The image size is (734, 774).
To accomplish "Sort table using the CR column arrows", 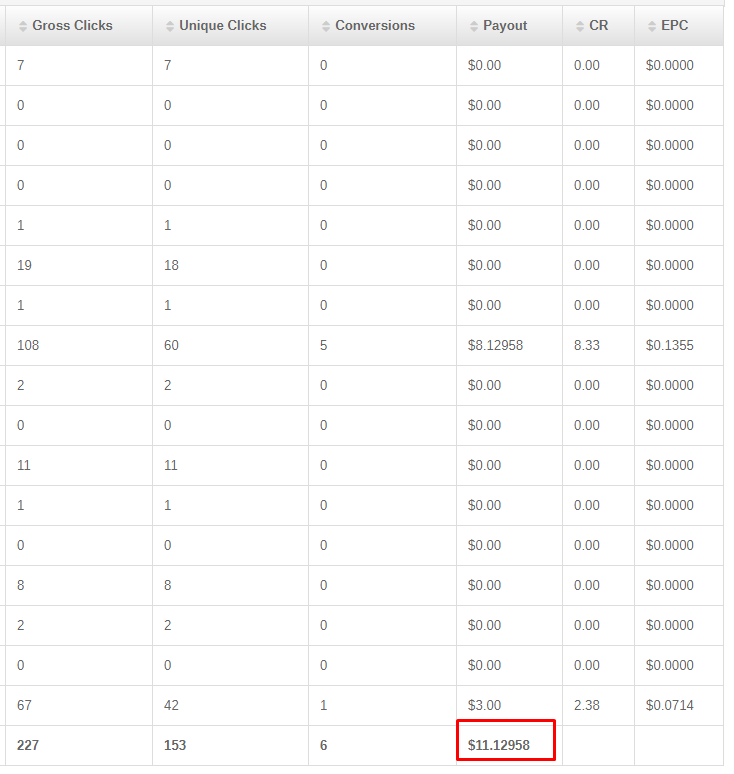I will [x=580, y=26].
